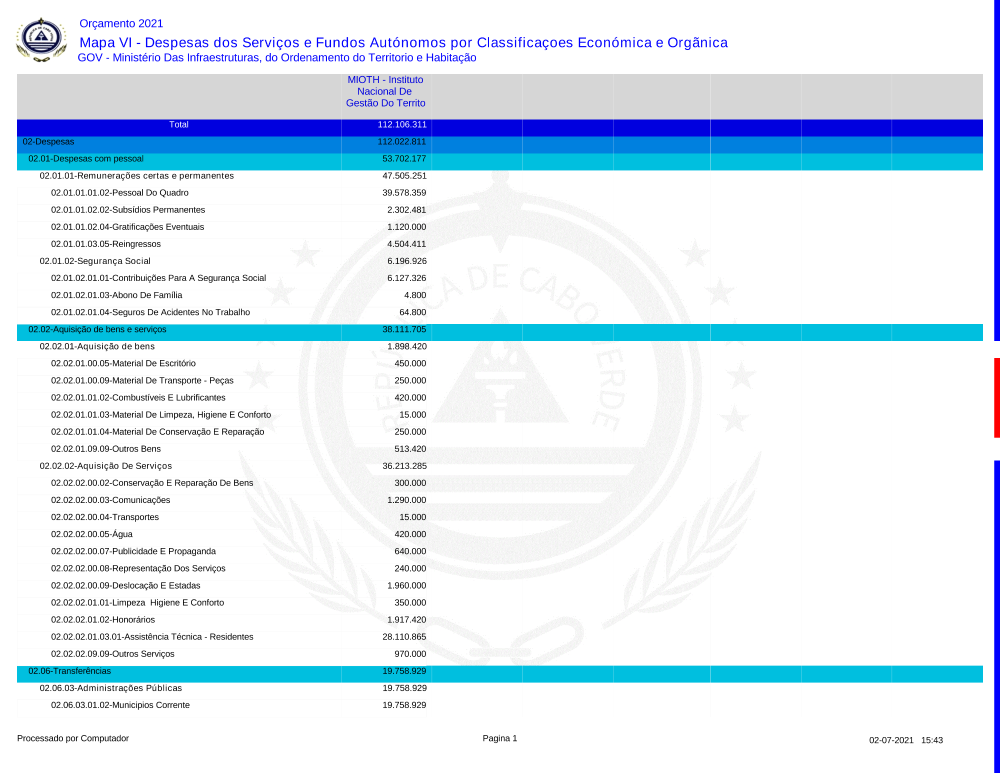This screenshot has height=773, width=1000.
Task: Select the 'Pagina 1' footer text
Action: coord(500,739)
